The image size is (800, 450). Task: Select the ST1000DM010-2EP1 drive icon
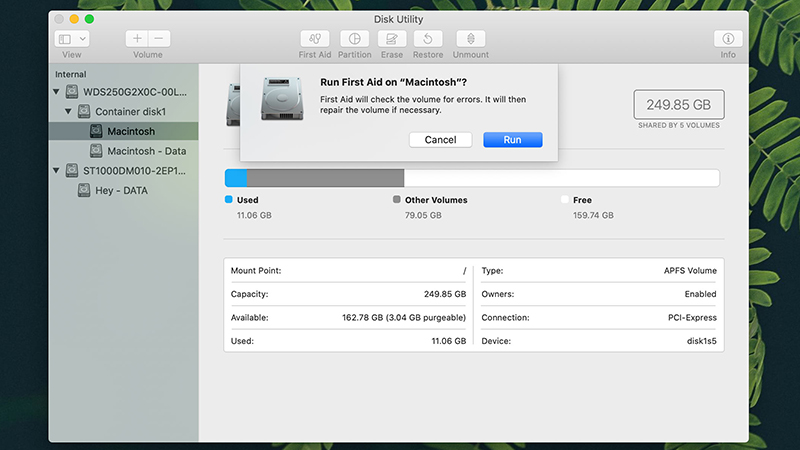pyautogui.click(x=72, y=170)
